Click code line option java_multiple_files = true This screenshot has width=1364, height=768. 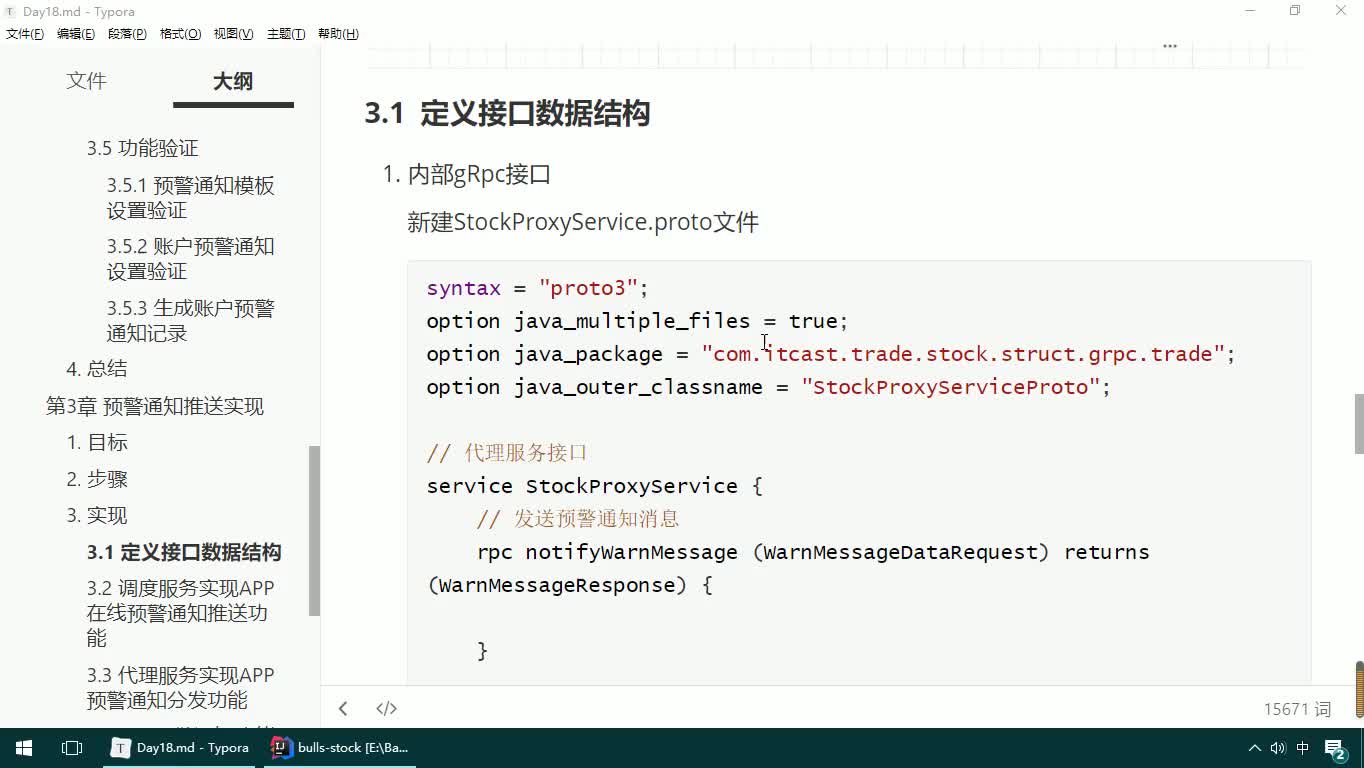(637, 321)
